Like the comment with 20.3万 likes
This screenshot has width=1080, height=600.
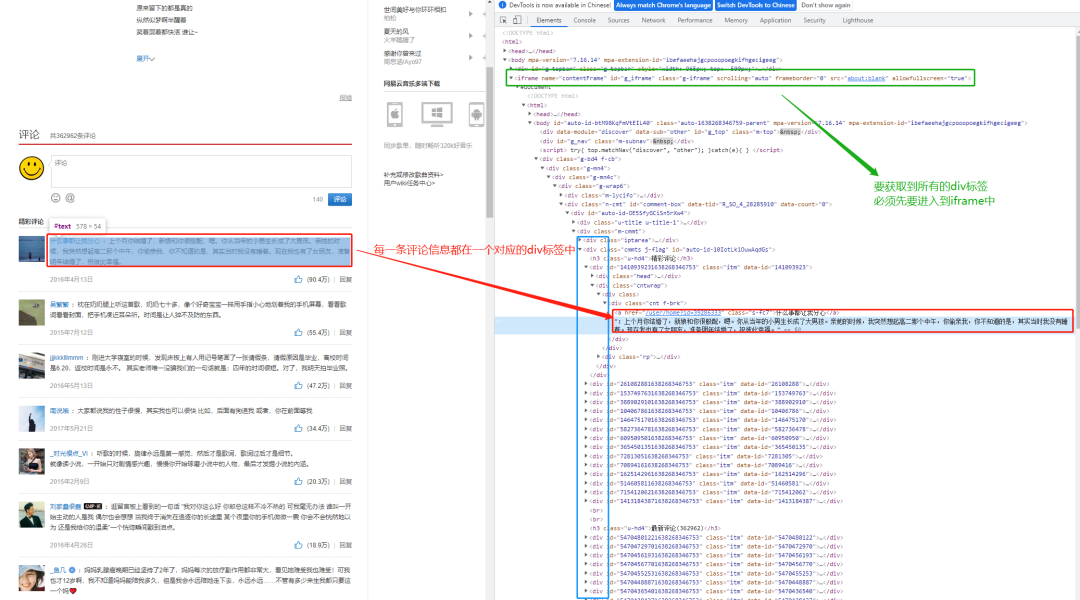298,481
